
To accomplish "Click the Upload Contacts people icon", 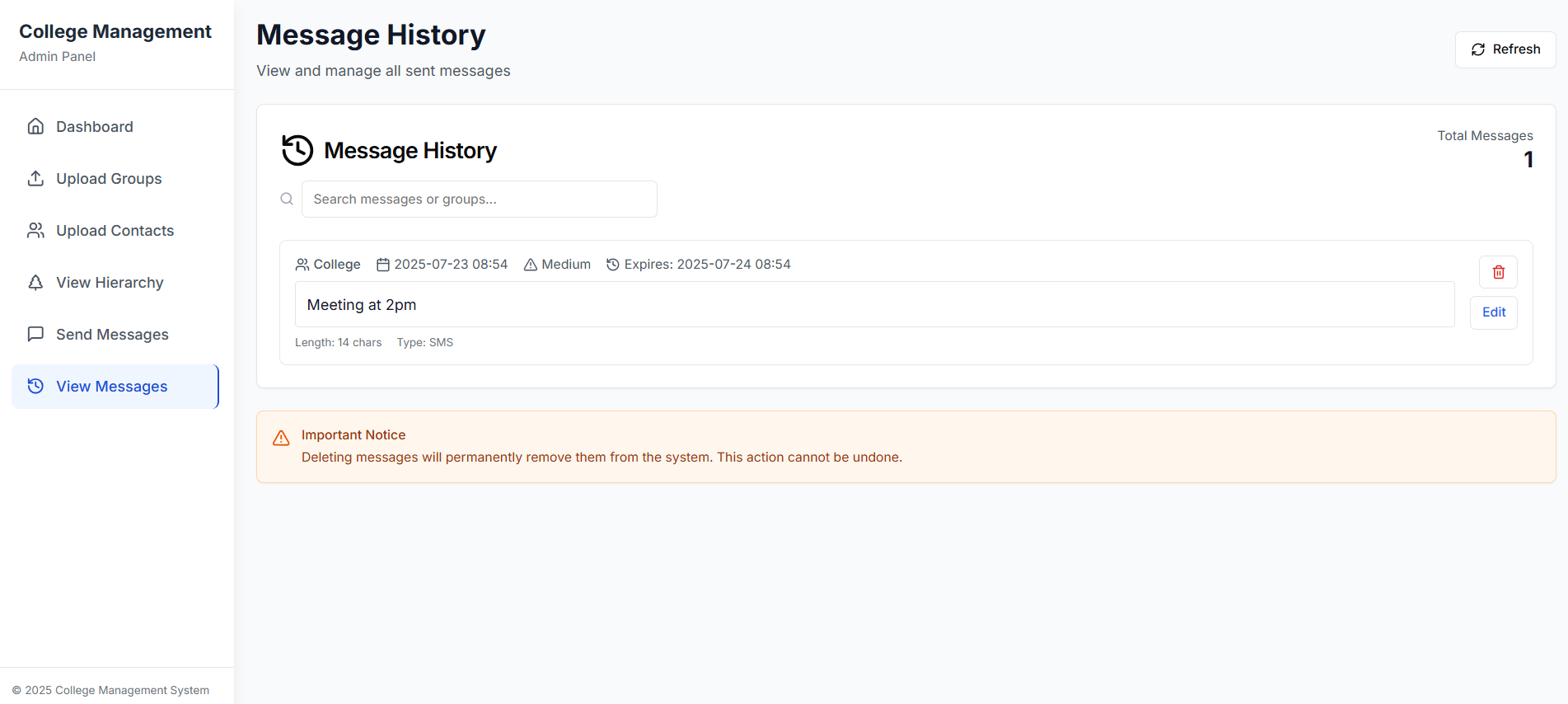I will (x=35, y=230).
